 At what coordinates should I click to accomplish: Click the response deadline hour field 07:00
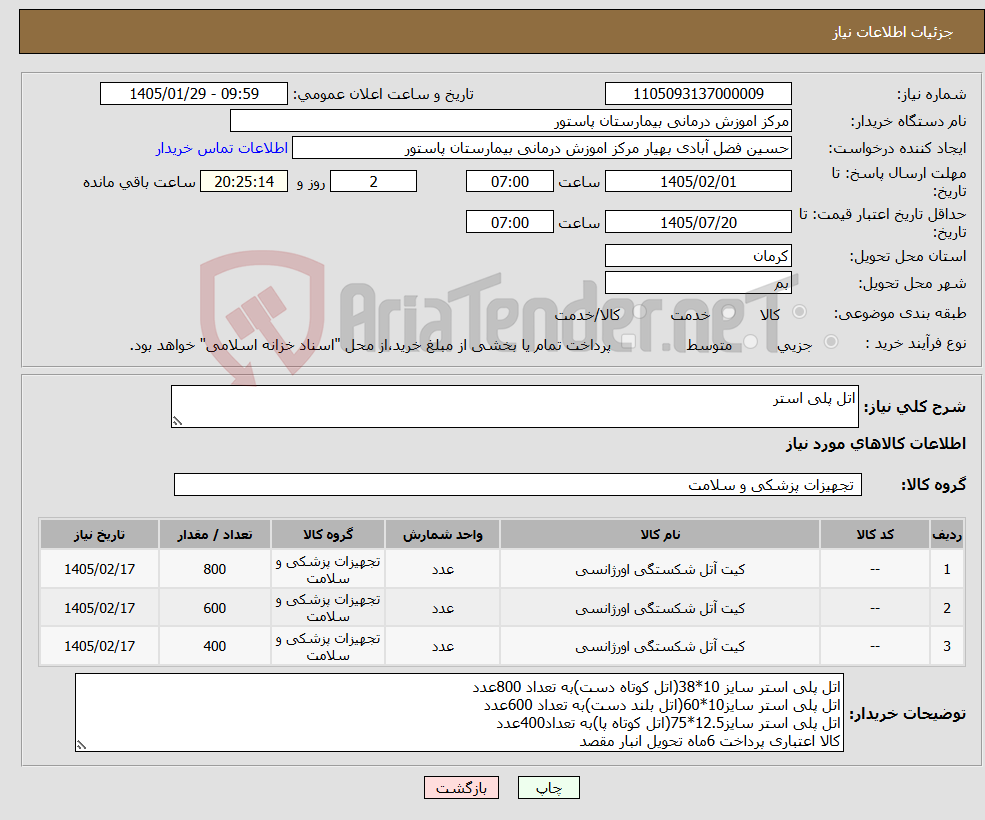pyautogui.click(x=509, y=182)
